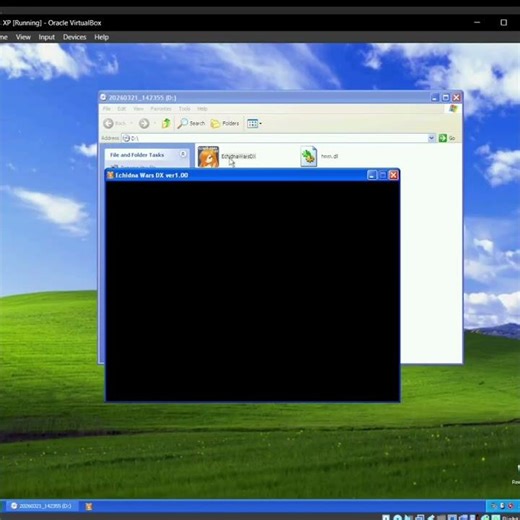Click the Explorer Back button
The image size is (520, 520).
click(x=114, y=123)
